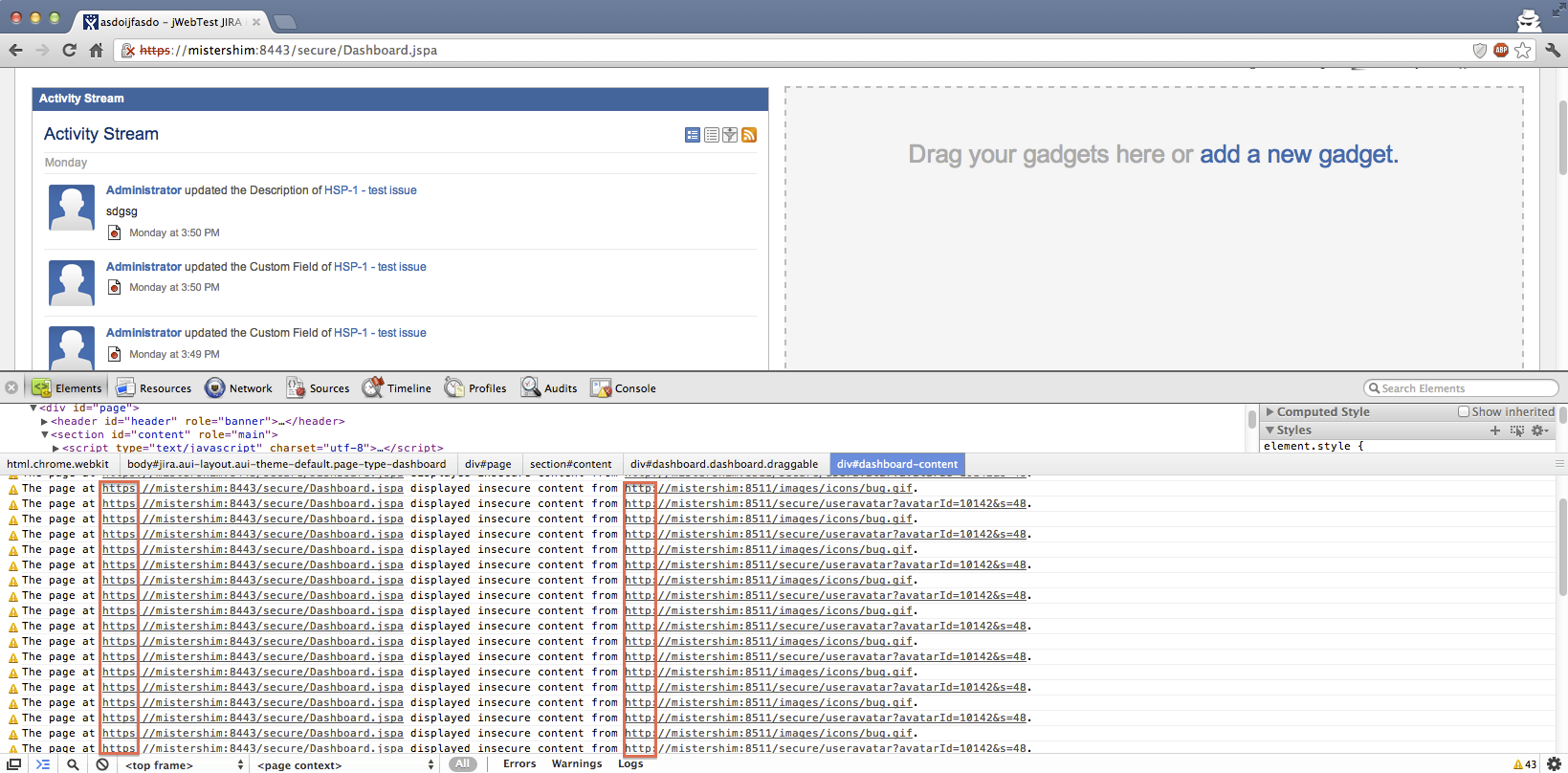Switch Activity Stream to list view icon

point(712,135)
